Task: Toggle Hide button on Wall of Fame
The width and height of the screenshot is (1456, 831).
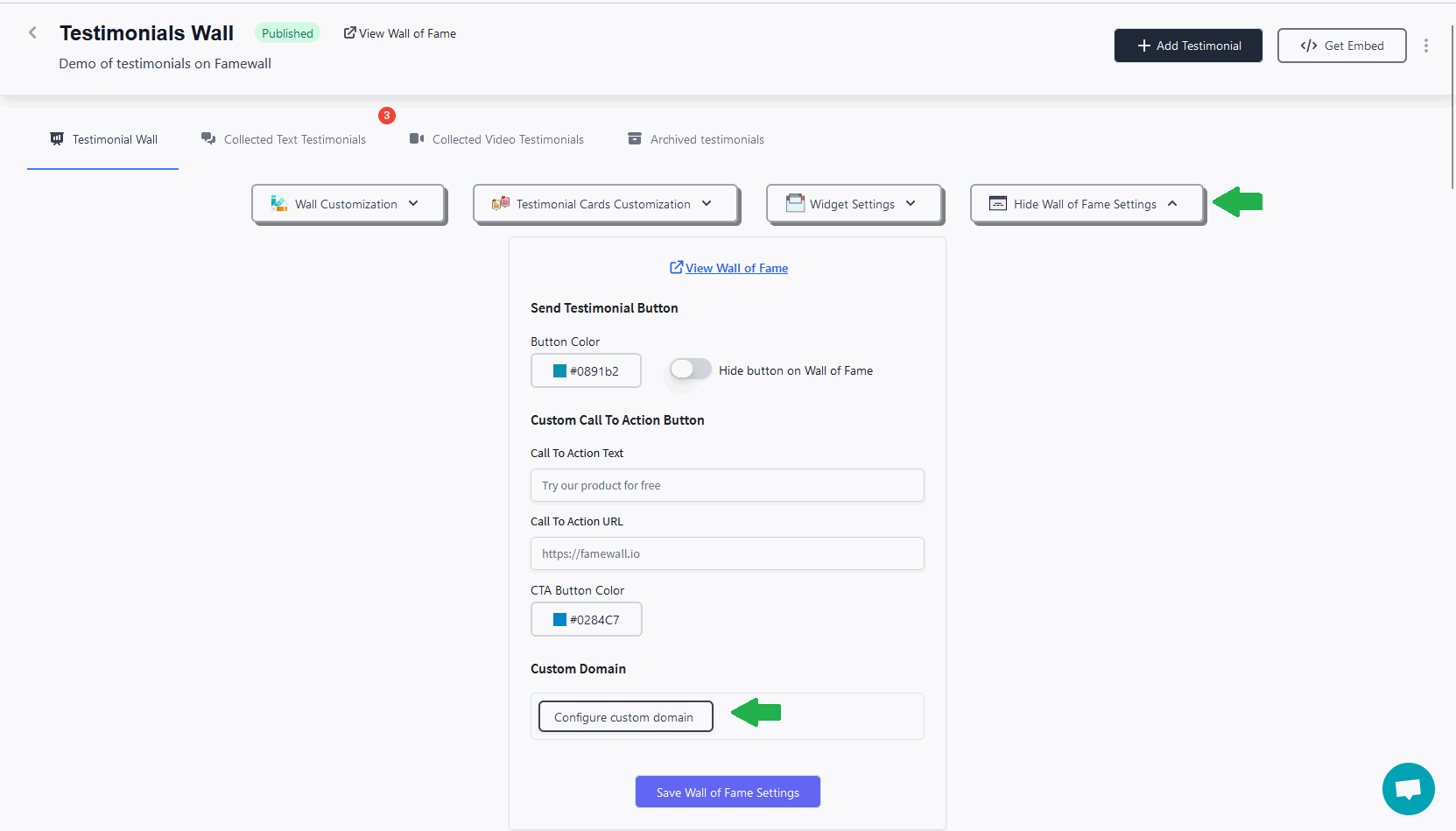Action: (691, 370)
